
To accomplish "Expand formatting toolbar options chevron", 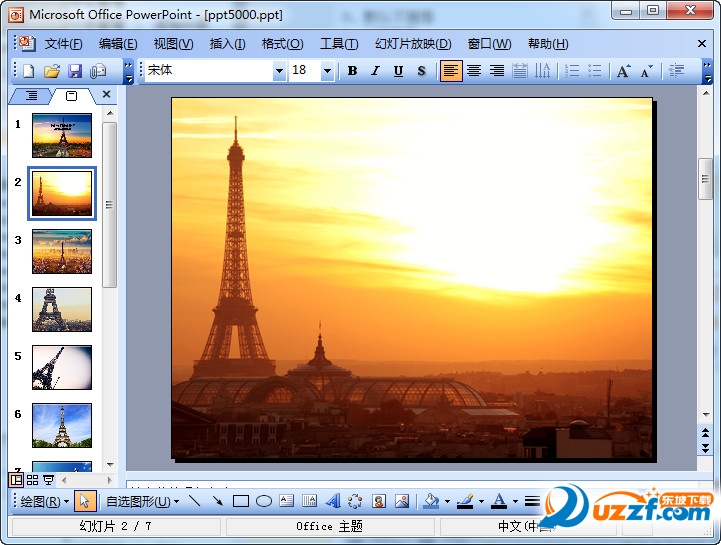I will coord(708,72).
